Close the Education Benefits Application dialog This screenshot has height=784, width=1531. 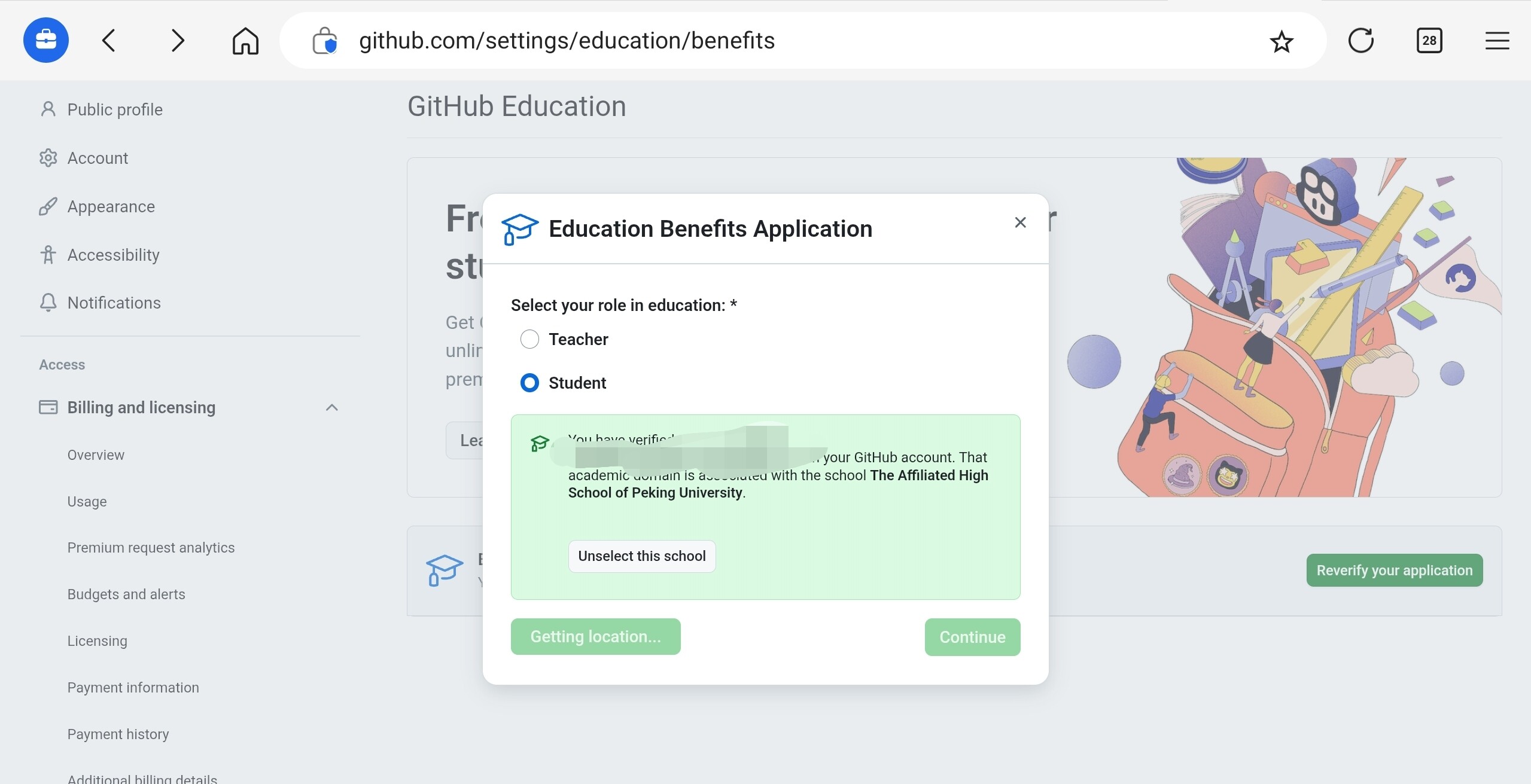(x=1020, y=222)
